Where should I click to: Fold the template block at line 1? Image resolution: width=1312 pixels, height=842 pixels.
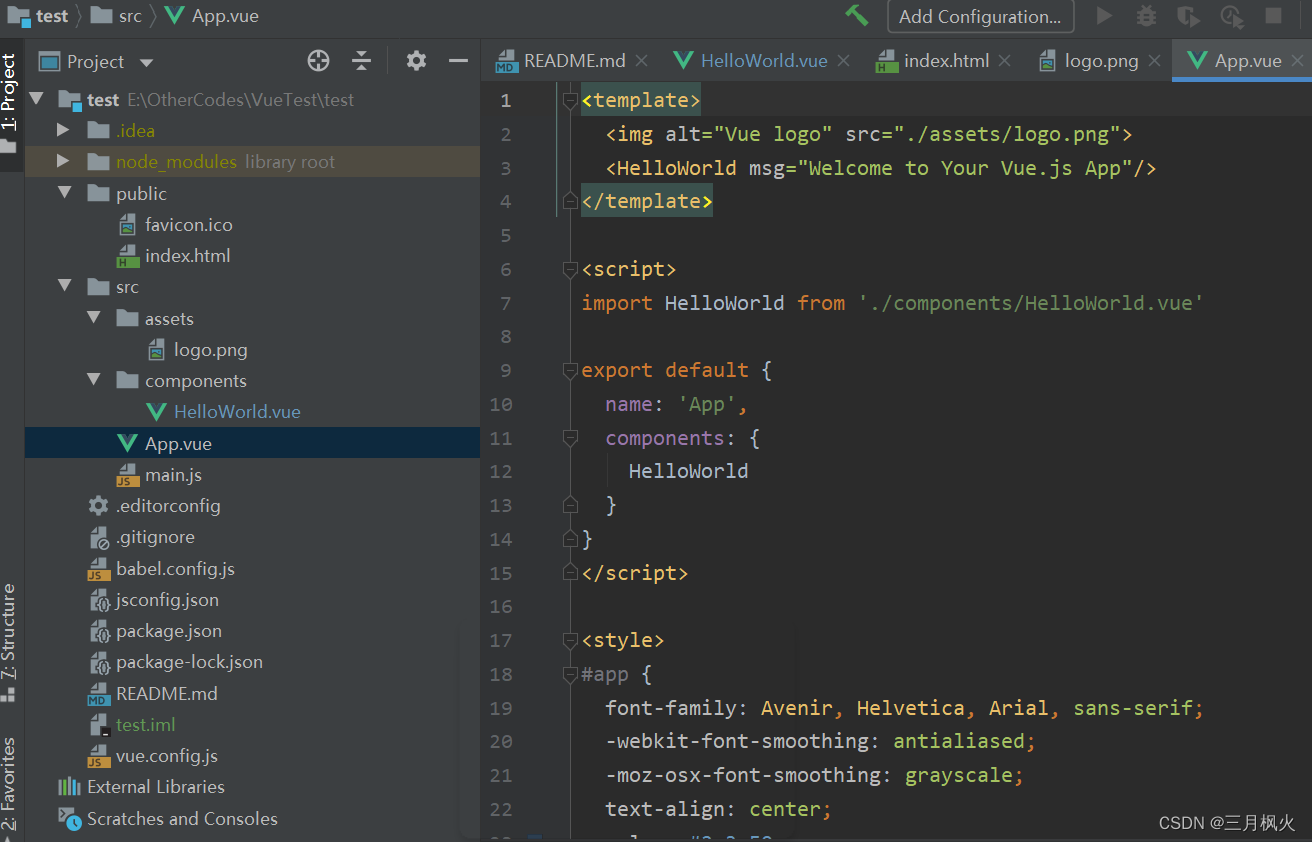coord(570,100)
